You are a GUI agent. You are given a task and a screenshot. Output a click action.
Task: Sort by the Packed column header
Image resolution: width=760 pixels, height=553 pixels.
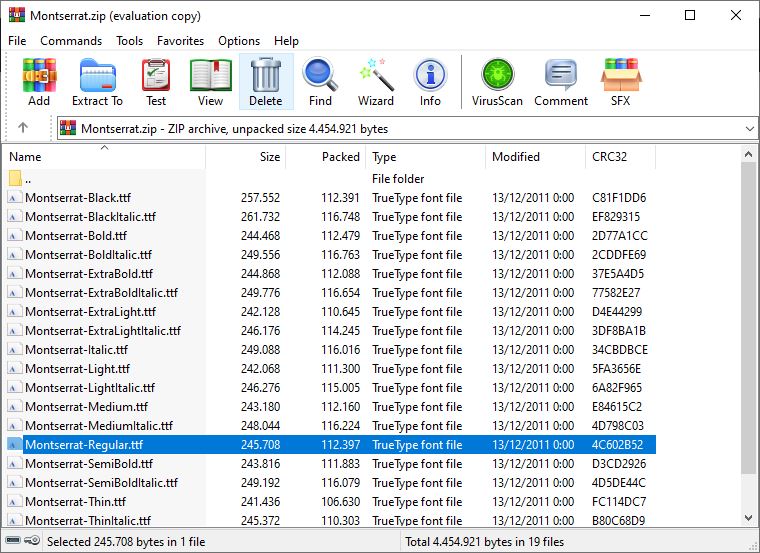pos(325,157)
